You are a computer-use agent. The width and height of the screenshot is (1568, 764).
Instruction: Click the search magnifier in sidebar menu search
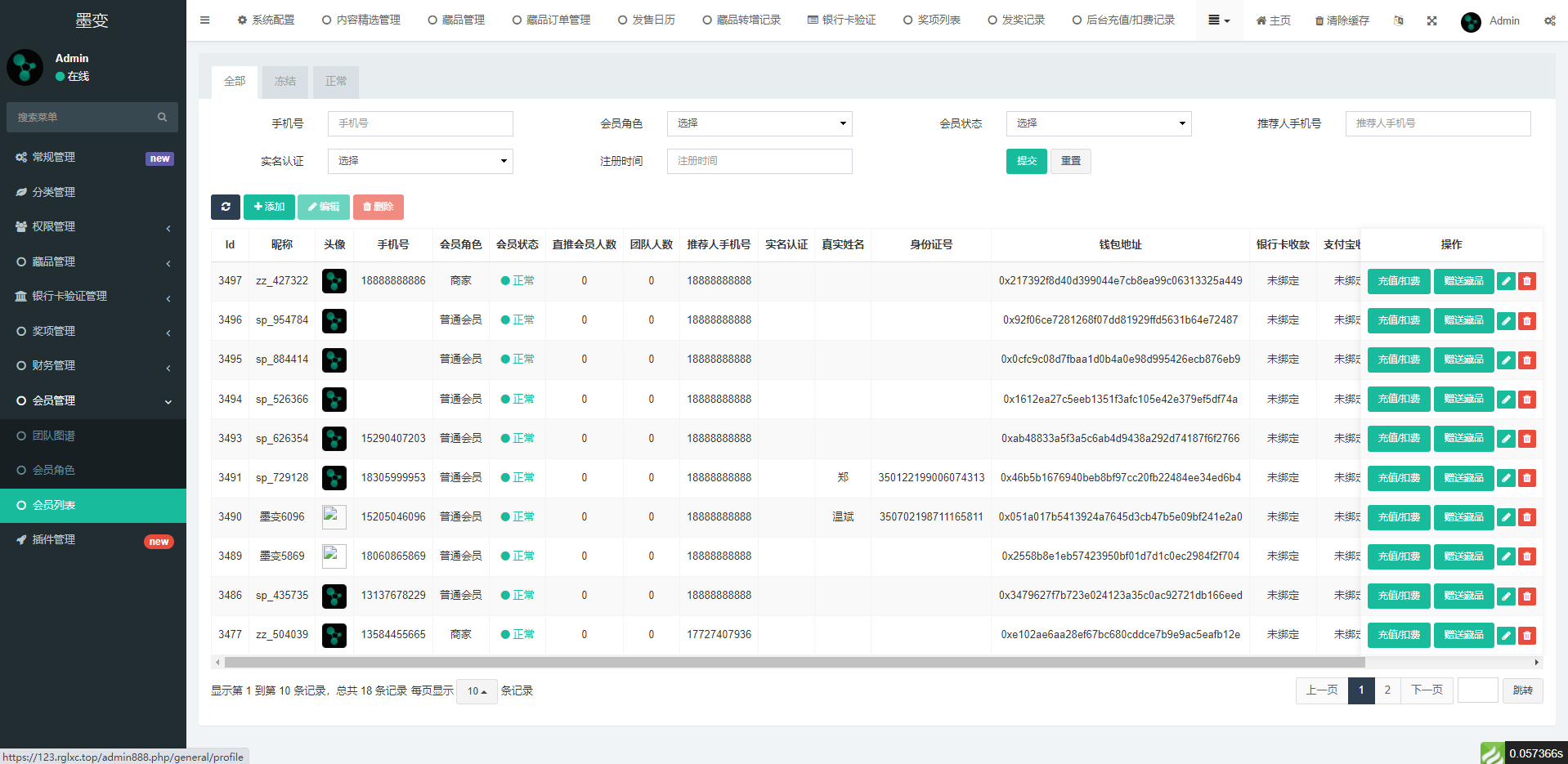coord(162,117)
